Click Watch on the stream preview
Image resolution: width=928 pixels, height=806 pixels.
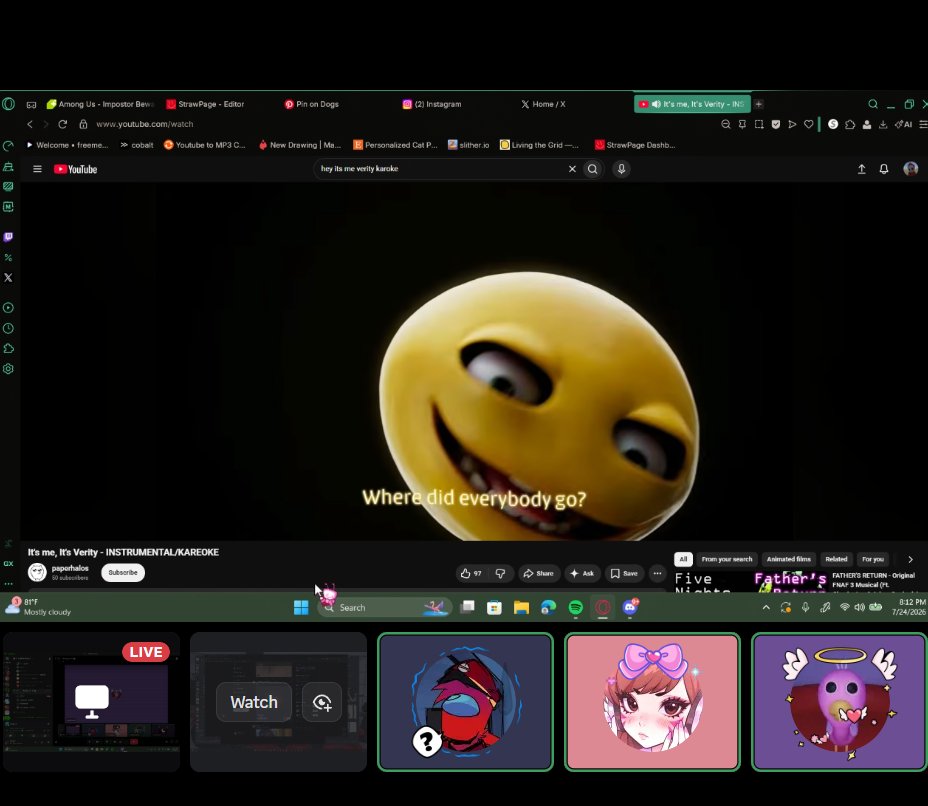pos(254,702)
